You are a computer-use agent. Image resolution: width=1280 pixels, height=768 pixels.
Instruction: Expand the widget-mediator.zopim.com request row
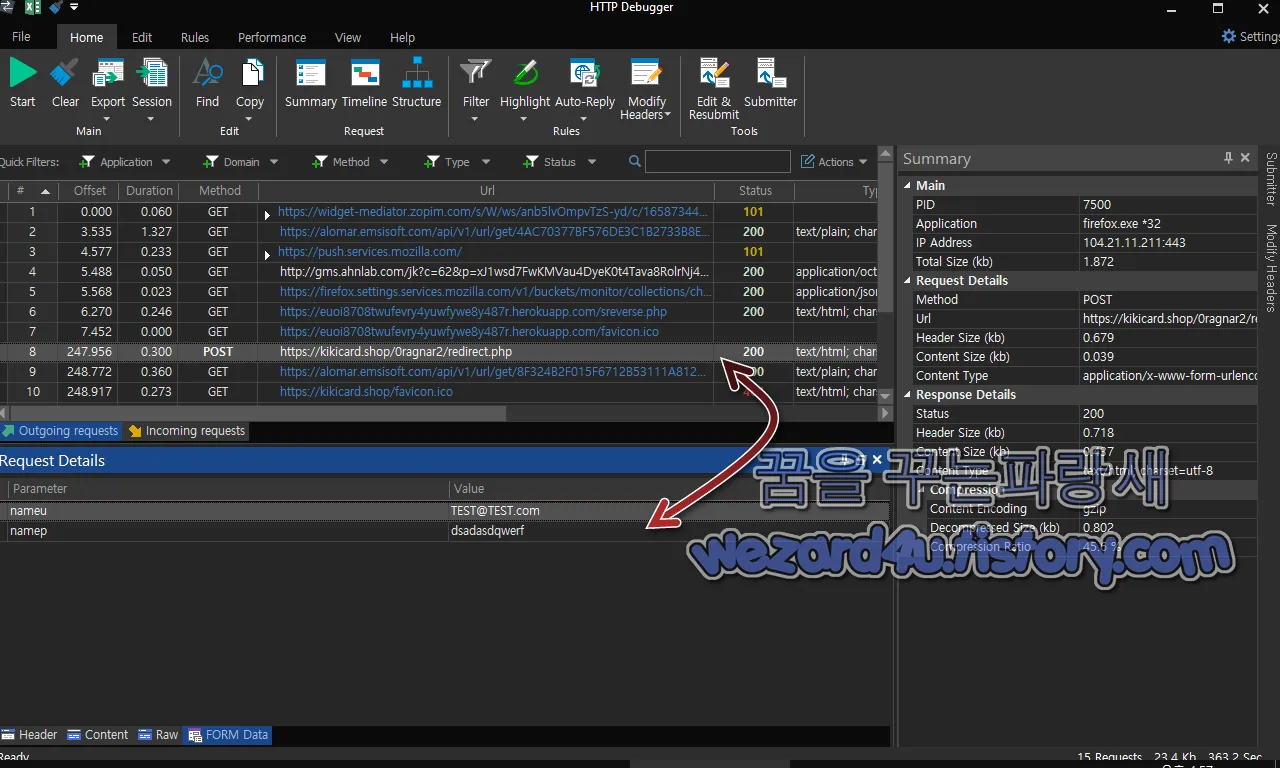[x=267, y=214]
